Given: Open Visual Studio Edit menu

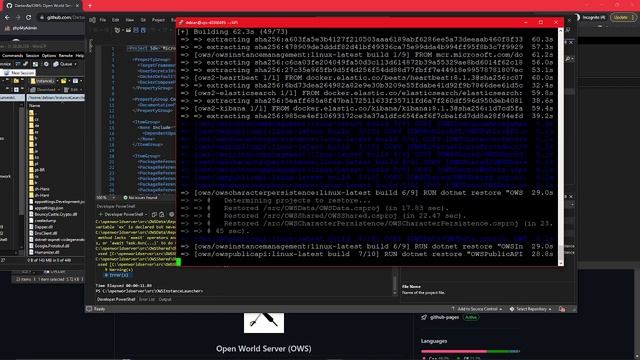Looking at the screenshot, I should tap(116, 20).
